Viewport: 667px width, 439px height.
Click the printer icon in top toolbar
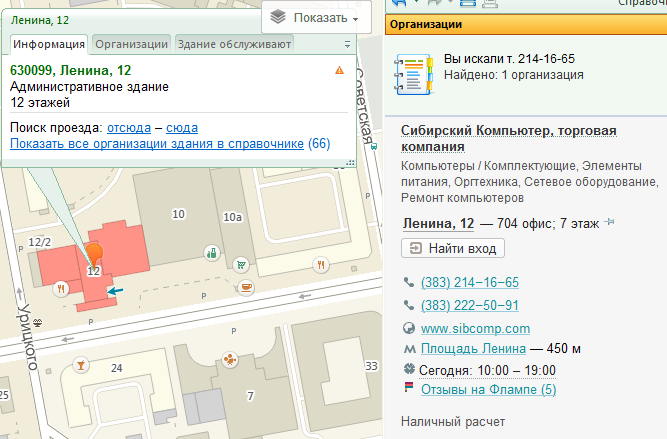click(490, 4)
